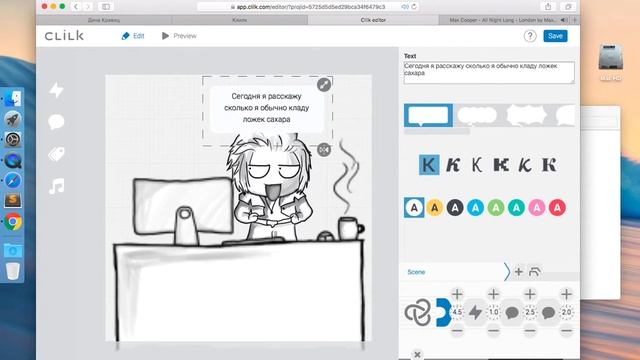Decrease the 2.5 duration value
Screen dimensions: 640x360
pos(530,330)
